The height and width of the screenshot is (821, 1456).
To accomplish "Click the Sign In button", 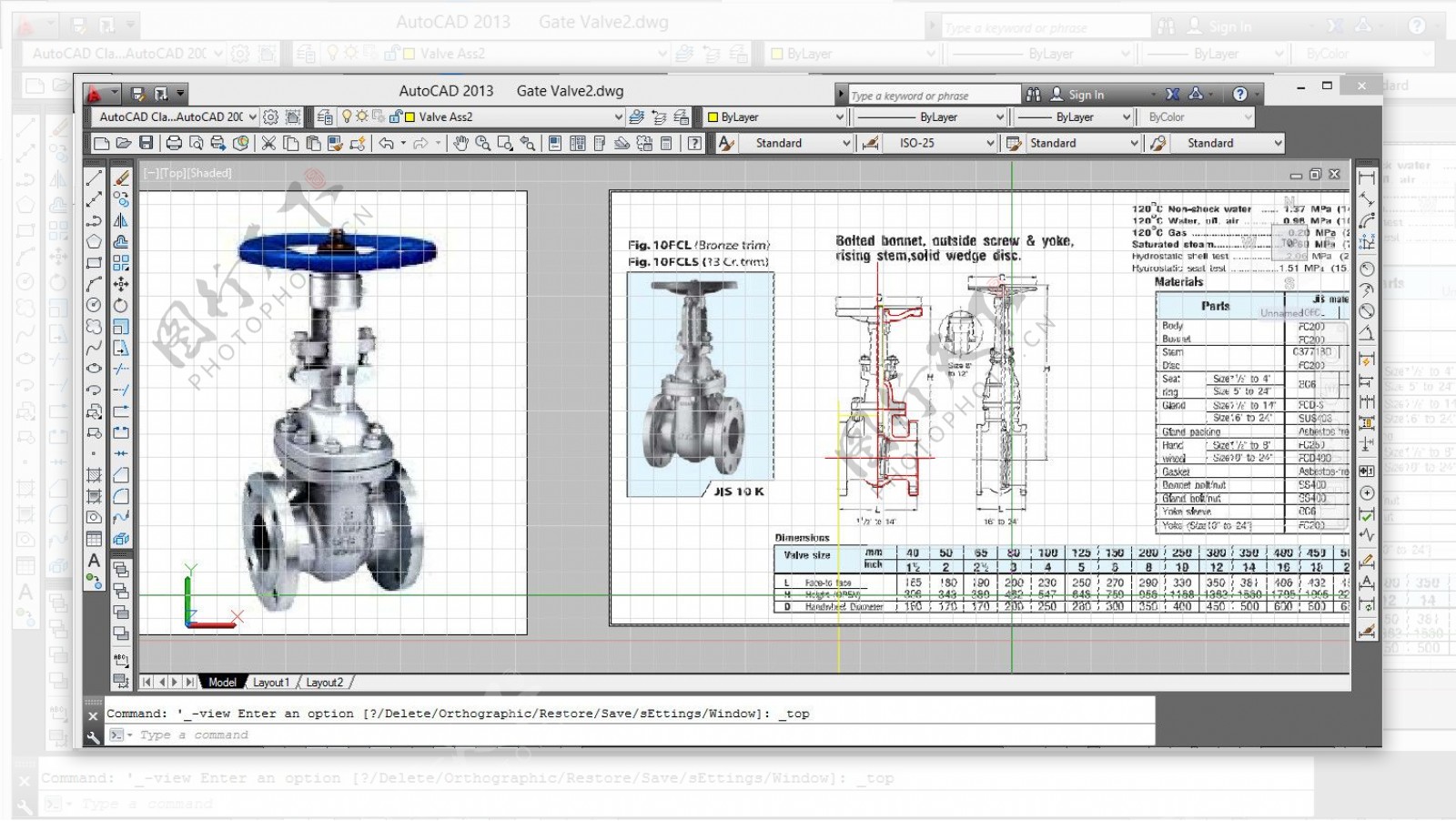I will coord(1077,94).
